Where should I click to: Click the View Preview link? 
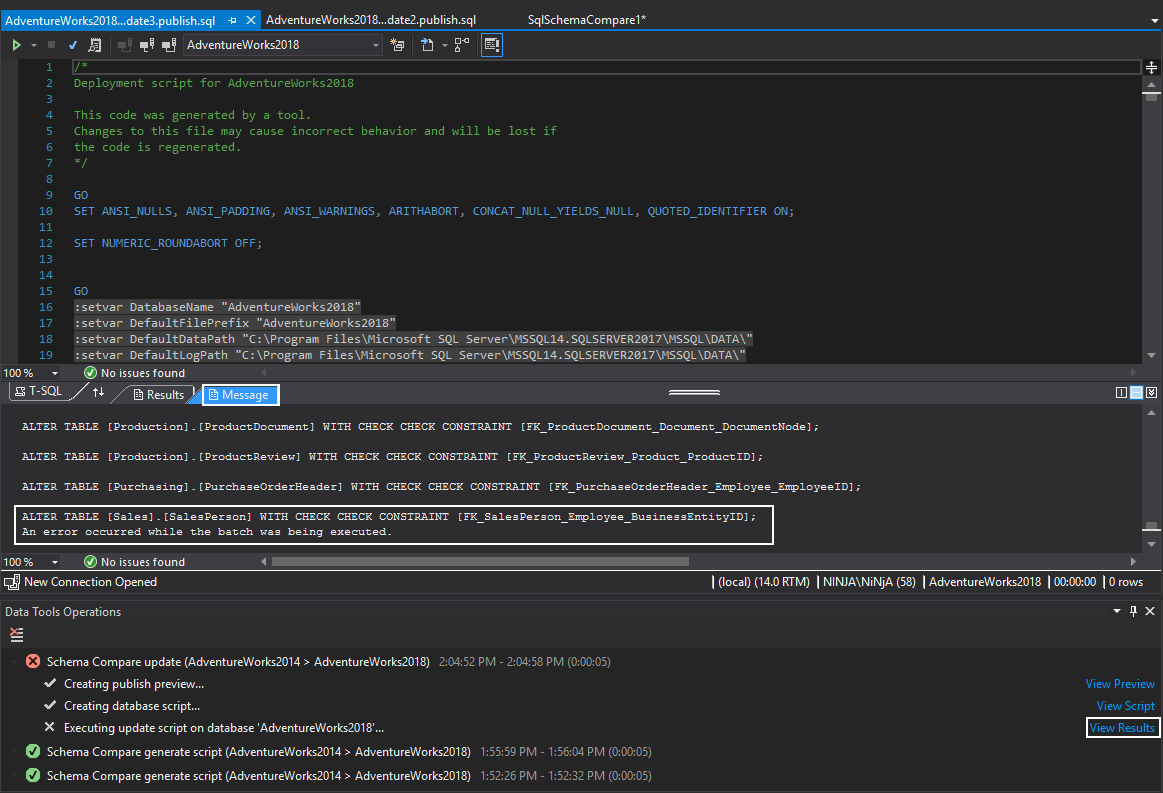[x=1120, y=684]
